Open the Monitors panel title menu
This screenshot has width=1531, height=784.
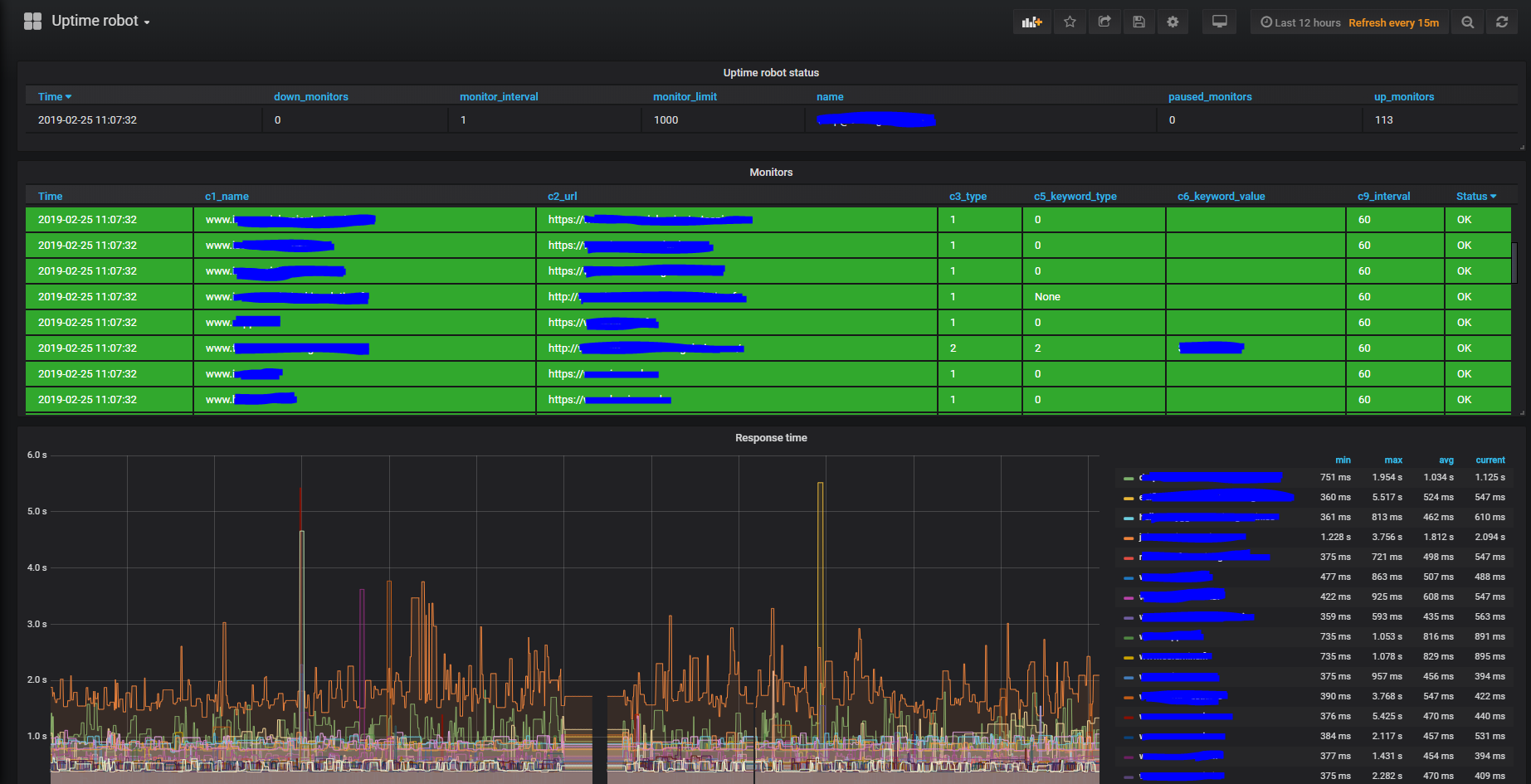770,173
